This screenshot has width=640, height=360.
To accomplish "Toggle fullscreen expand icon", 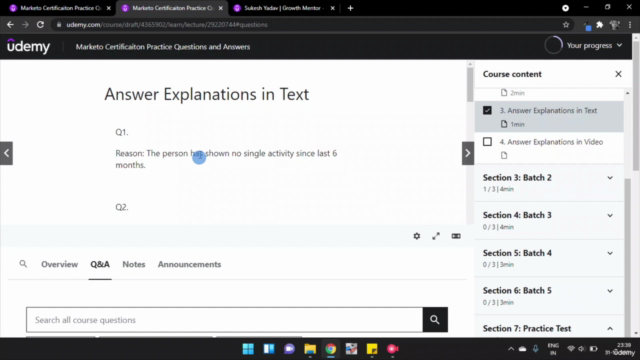I will tap(436, 236).
